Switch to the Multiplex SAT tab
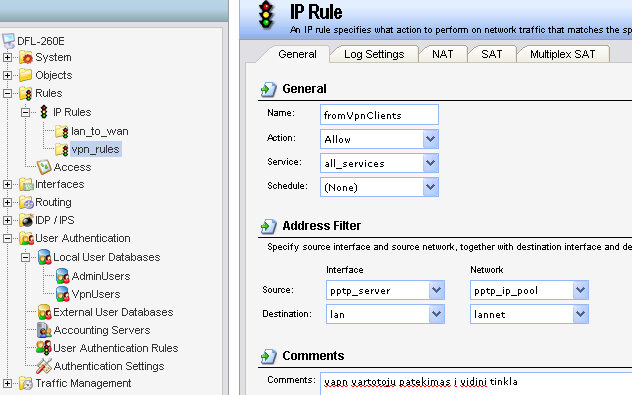Viewport: 632px width, 395px height. tap(563, 54)
